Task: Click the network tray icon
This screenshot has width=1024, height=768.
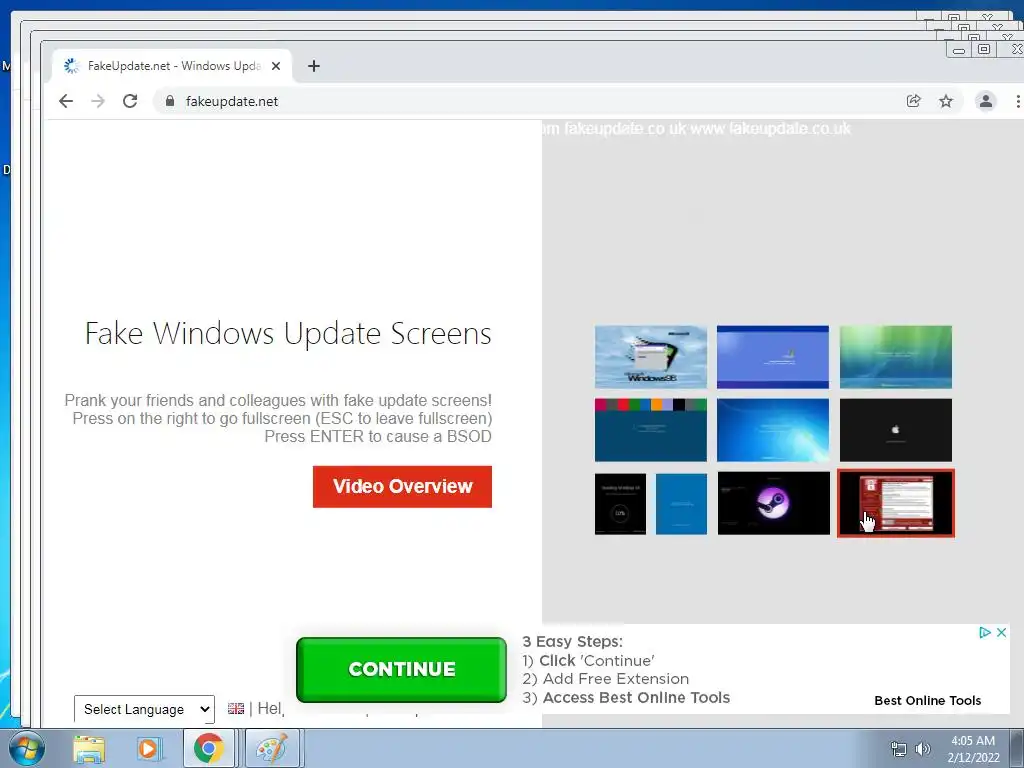Action: 899,749
